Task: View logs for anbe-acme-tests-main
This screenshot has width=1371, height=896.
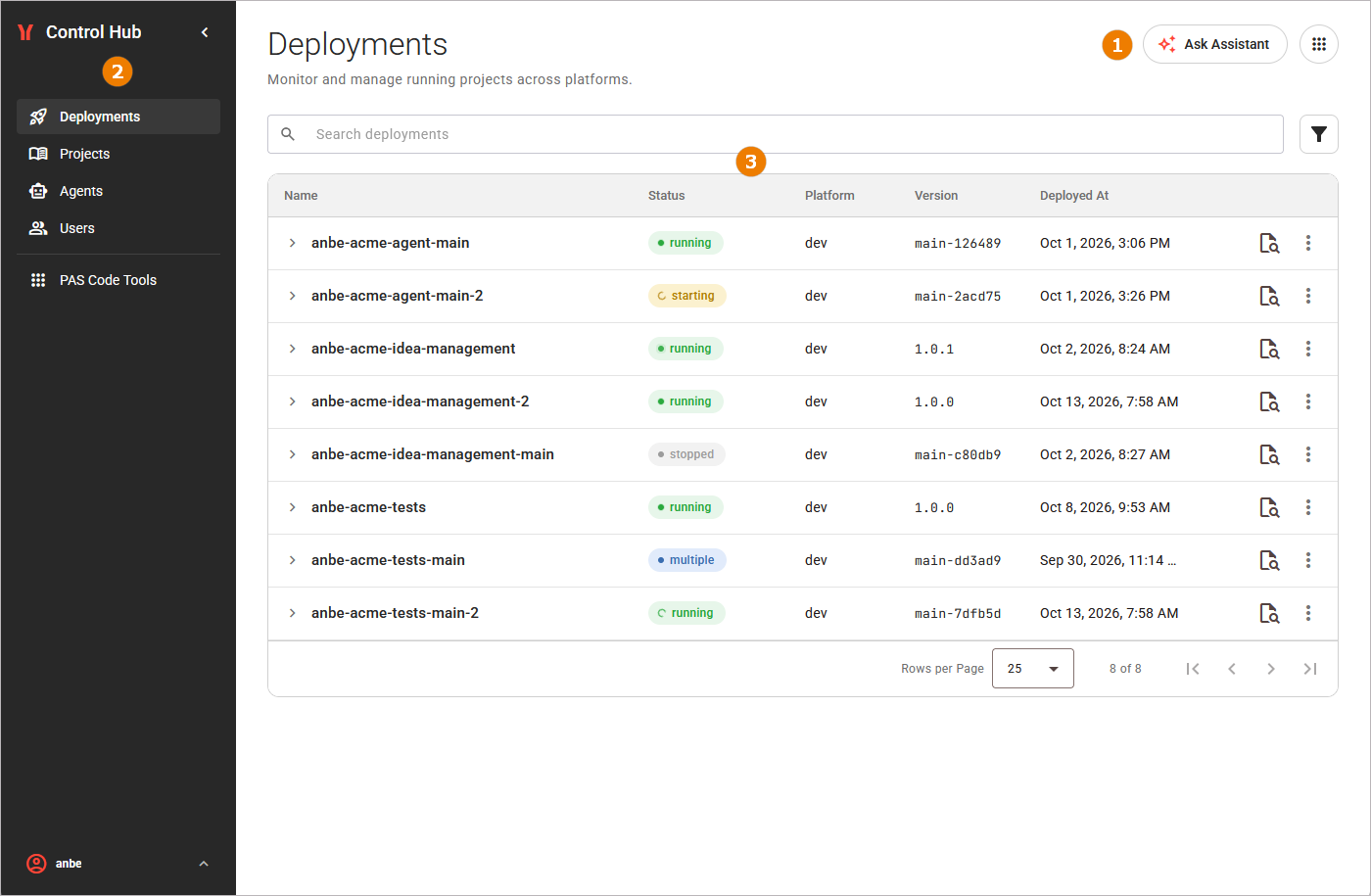Action: point(1269,560)
